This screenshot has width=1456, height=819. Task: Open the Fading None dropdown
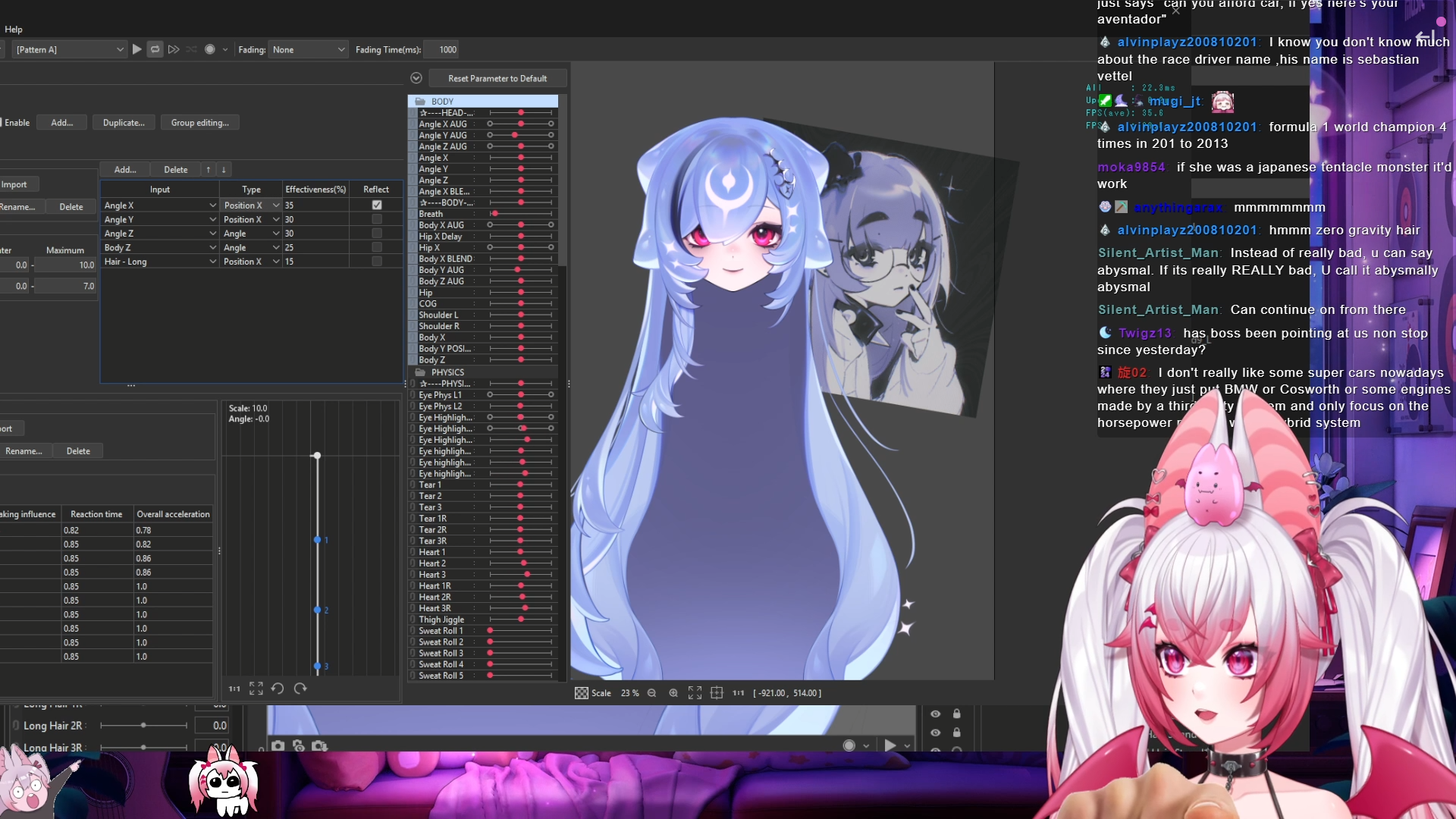pos(309,49)
